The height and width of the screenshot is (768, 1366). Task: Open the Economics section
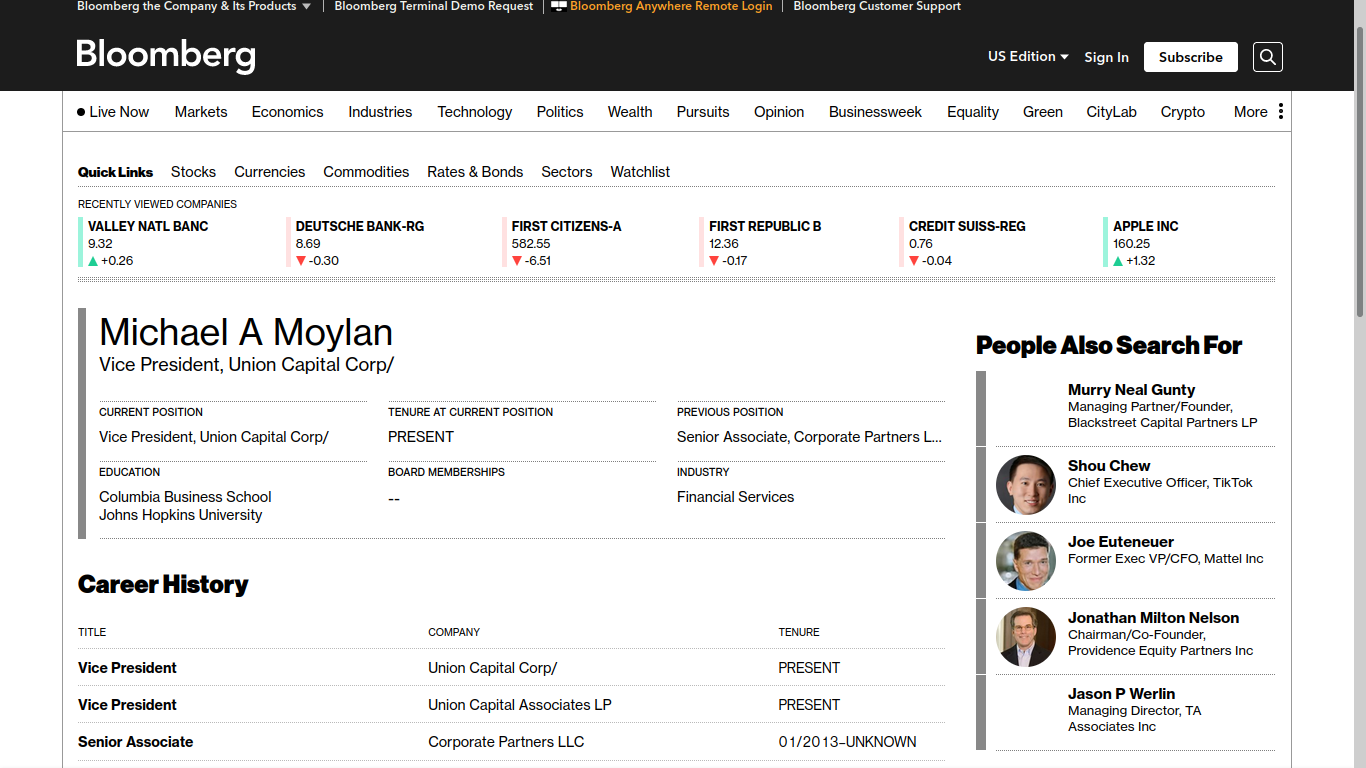click(287, 112)
